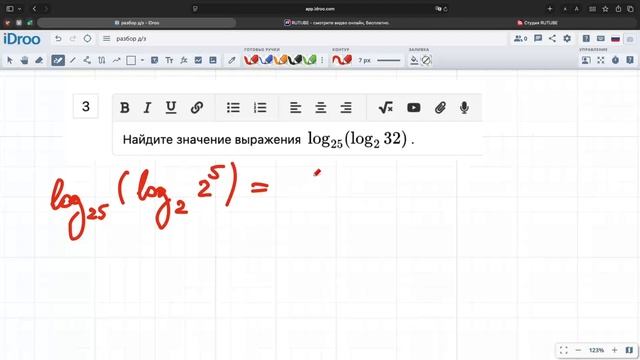Viewport: 640px width, 360px height.
Task: Change the red outline color swatch
Action: pos(342,60)
